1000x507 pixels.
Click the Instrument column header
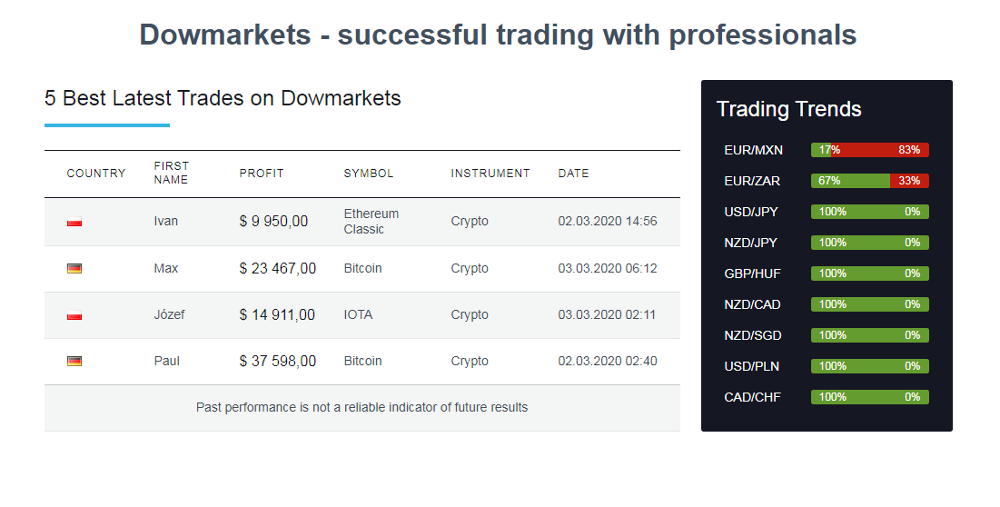click(490, 173)
